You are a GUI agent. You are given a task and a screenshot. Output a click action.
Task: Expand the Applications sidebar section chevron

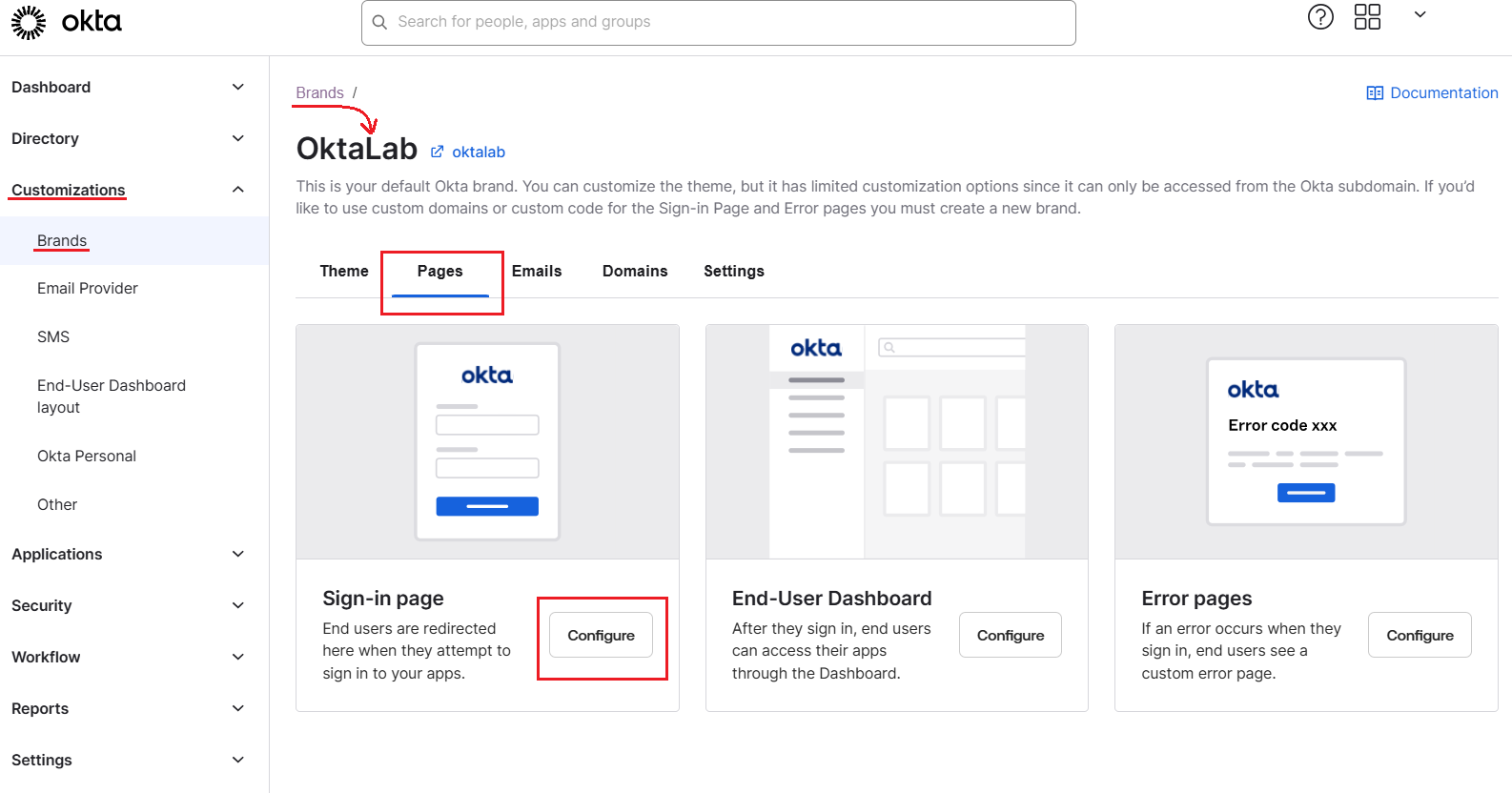coord(238,554)
